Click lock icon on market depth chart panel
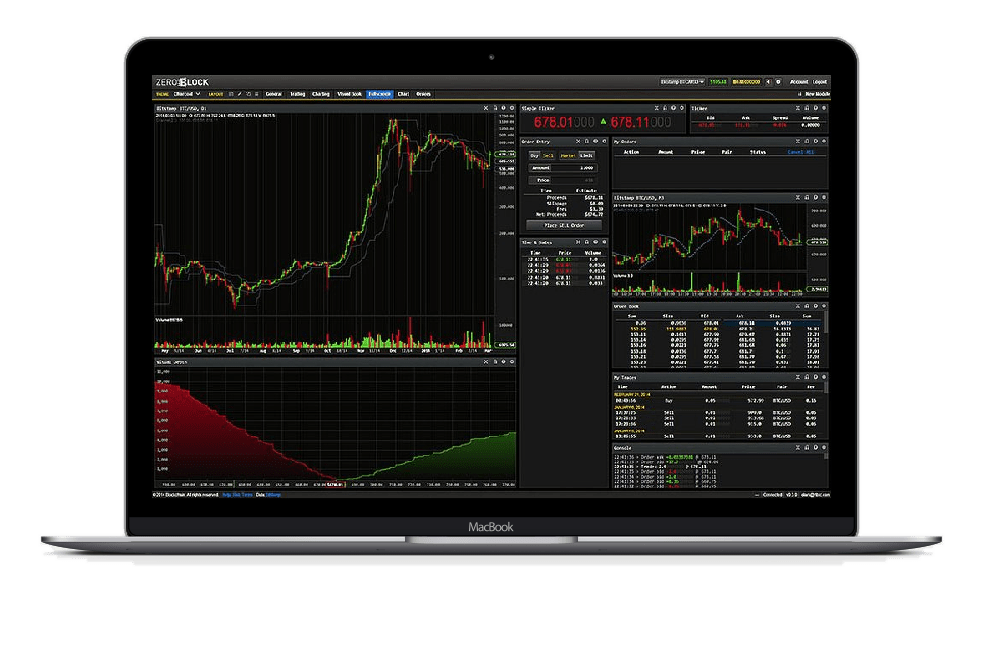The image size is (1000, 662). [495, 362]
